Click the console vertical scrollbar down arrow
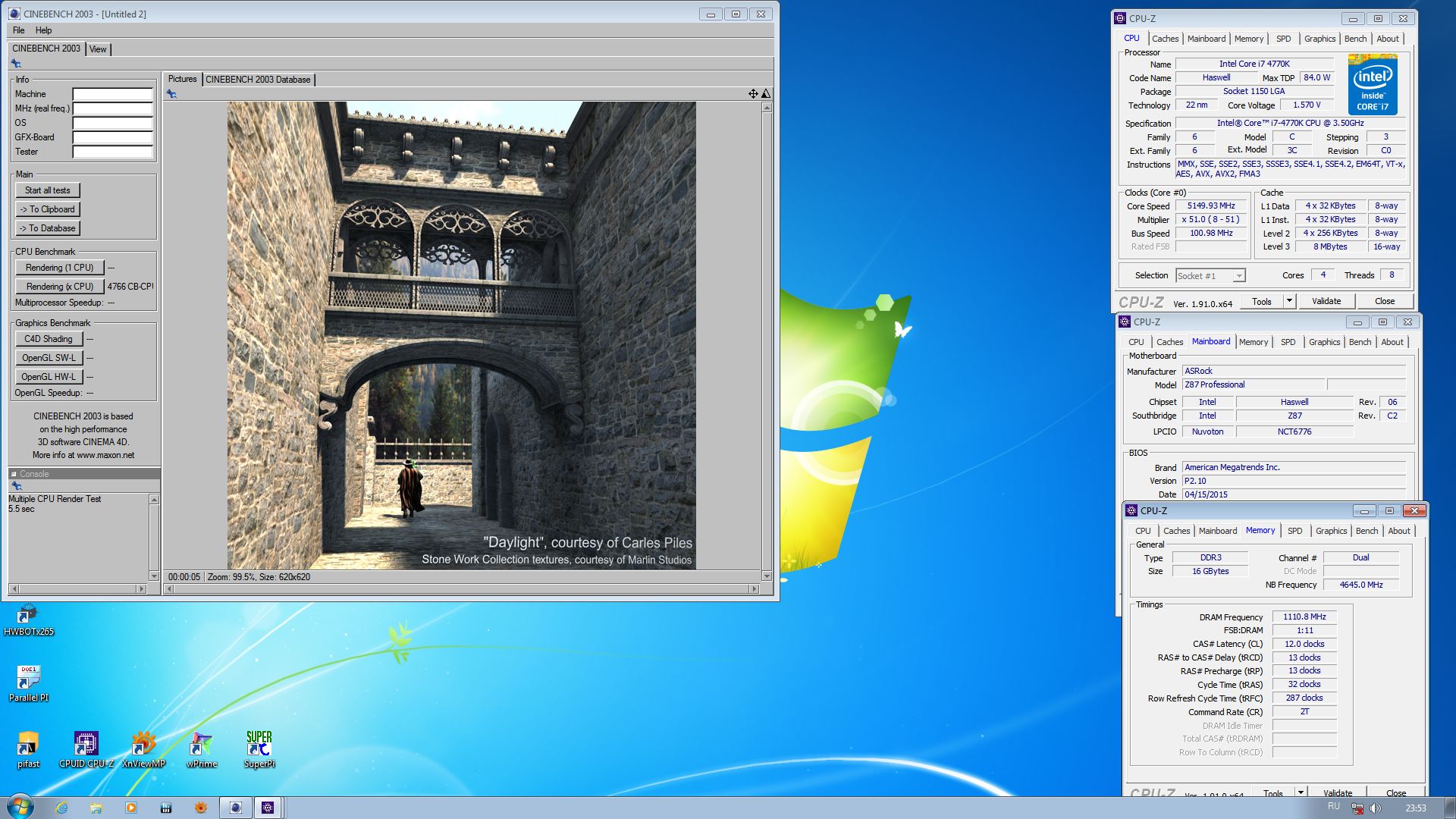The image size is (1456, 819). [154, 576]
